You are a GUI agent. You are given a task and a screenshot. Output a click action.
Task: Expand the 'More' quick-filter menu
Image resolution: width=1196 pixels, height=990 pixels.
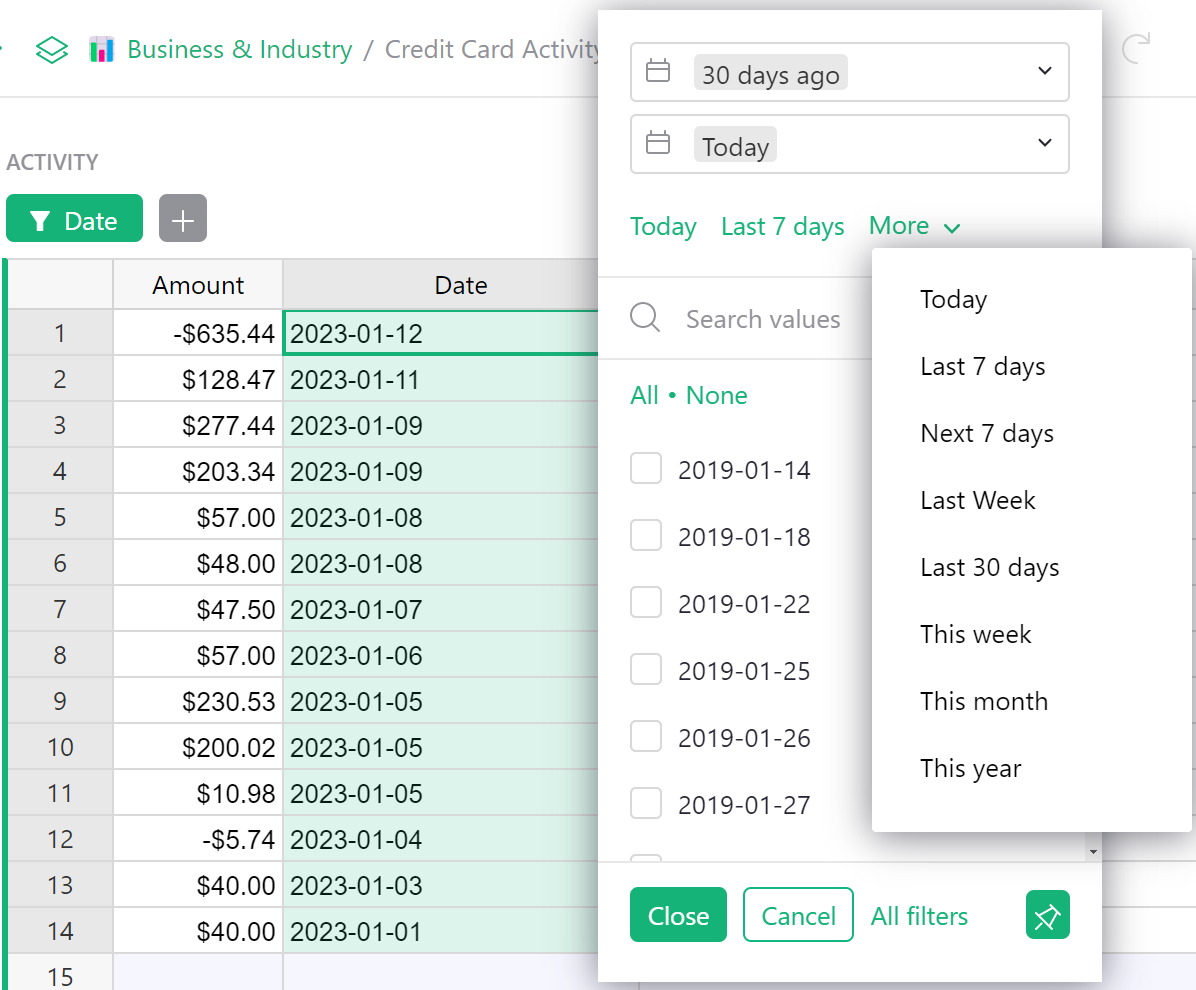coord(913,226)
